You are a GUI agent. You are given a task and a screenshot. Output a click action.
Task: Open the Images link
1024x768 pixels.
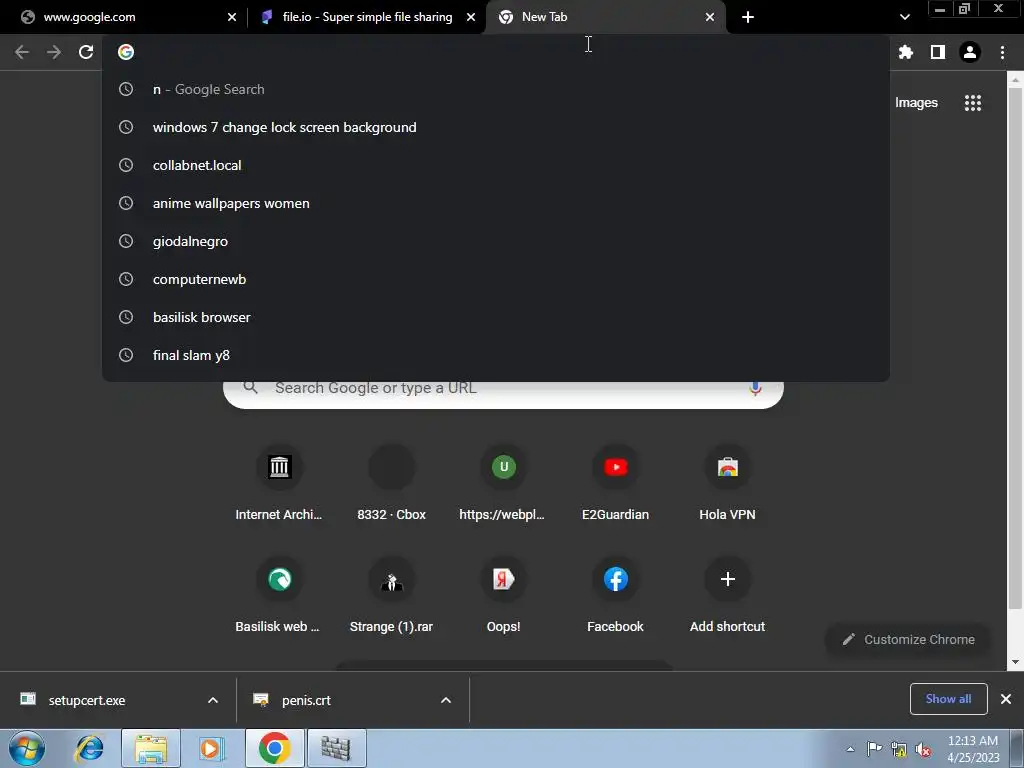(x=916, y=103)
